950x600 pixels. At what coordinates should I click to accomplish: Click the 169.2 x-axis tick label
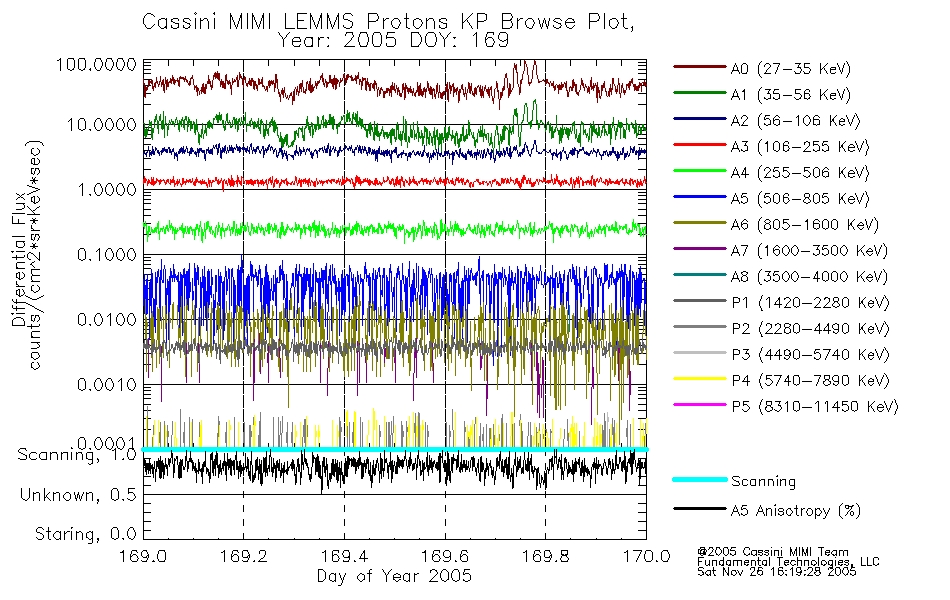tap(244, 556)
